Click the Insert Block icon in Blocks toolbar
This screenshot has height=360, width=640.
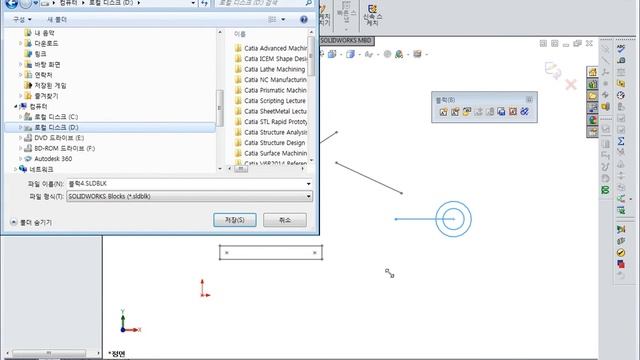click(x=467, y=111)
